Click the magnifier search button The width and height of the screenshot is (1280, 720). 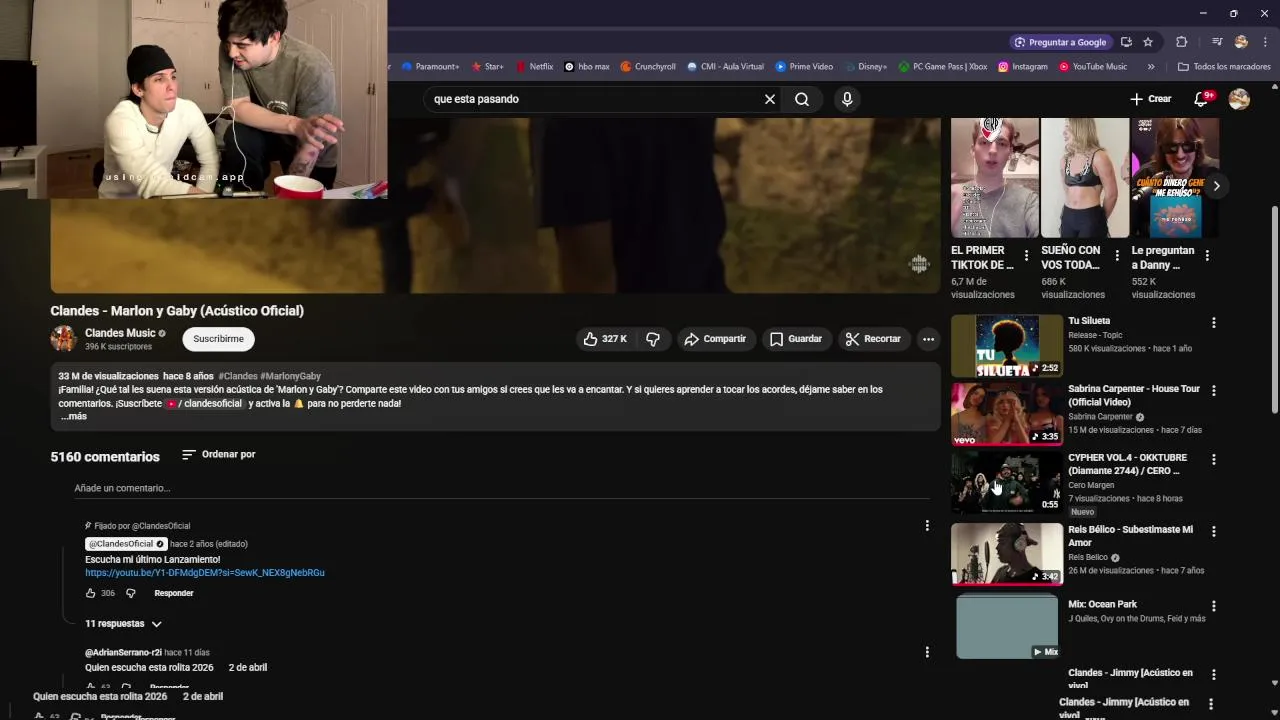pyautogui.click(x=802, y=99)
